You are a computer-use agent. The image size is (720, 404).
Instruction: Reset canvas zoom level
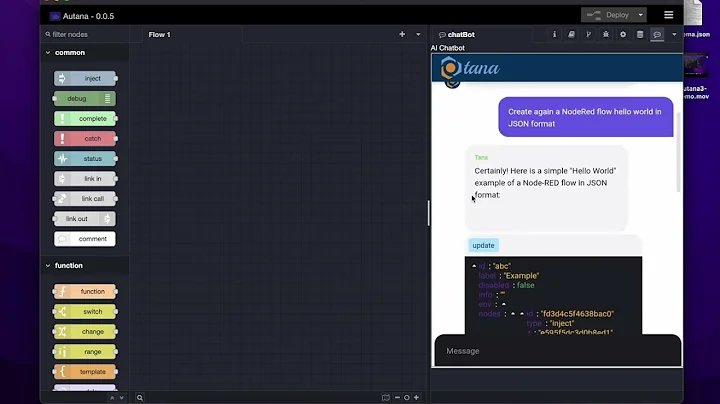406,398
